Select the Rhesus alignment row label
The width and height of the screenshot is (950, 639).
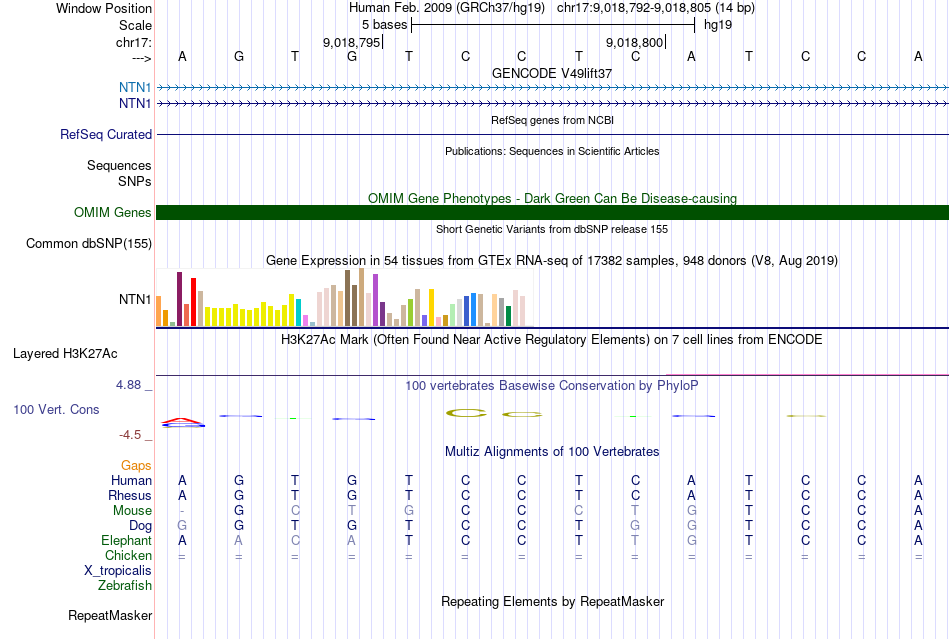point(130,495)
